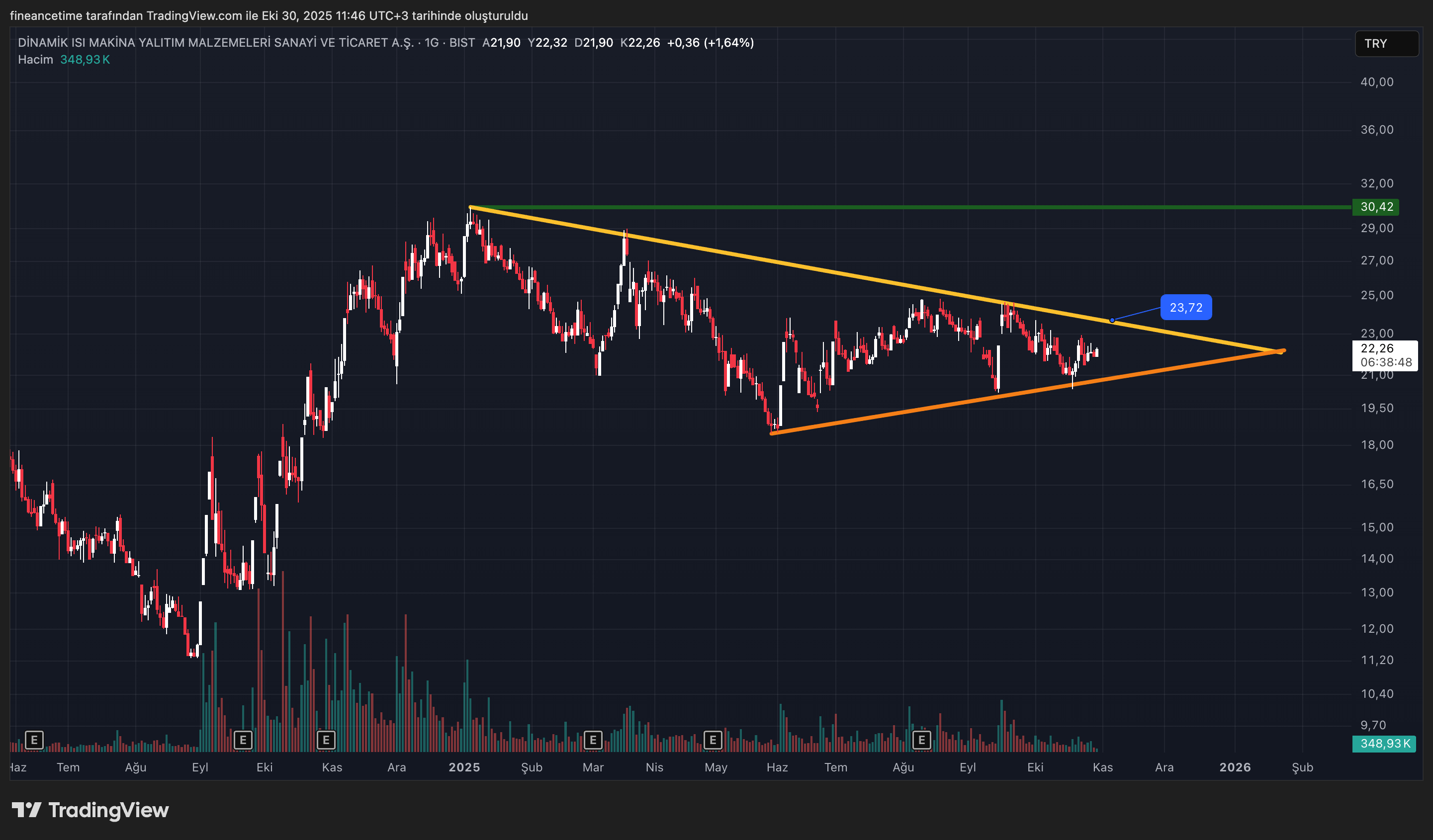
Task: Click the earnings E marker near Kas
Action: pyautogui.click(x=326, y=740)
